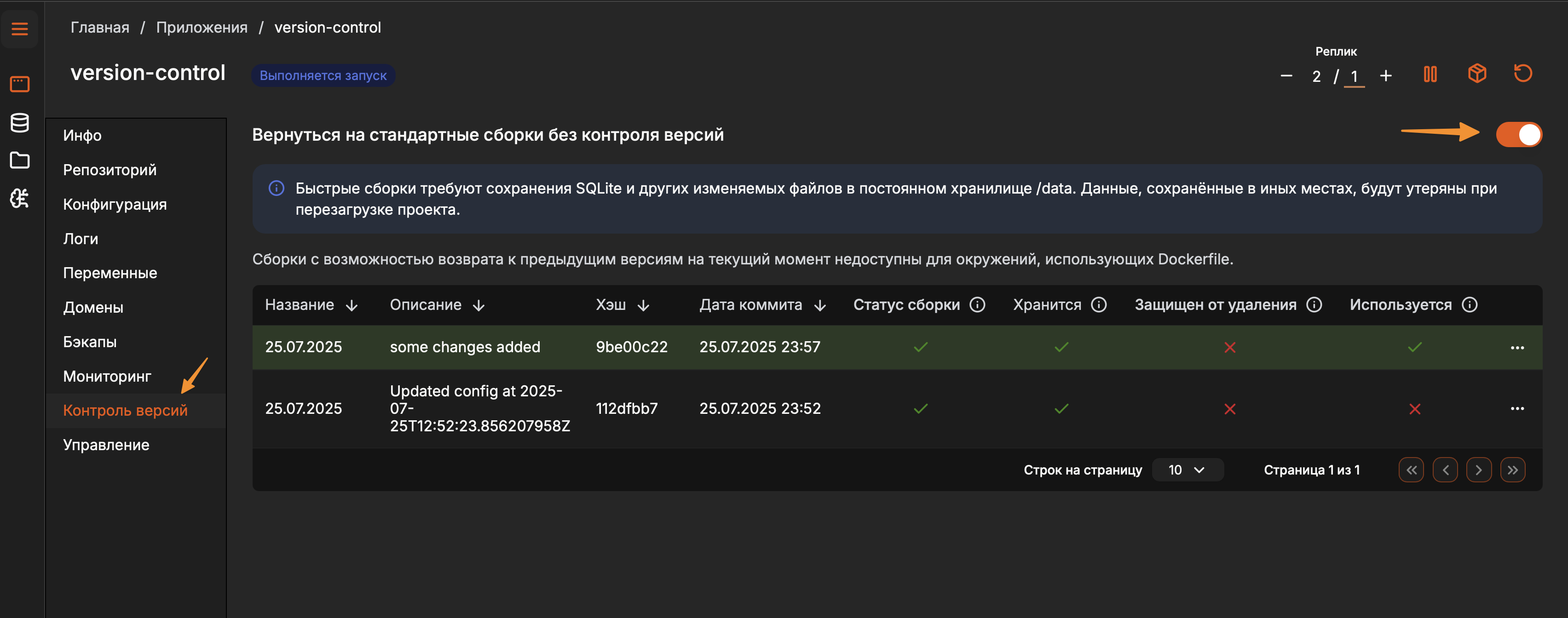Expand the rows per page dropdown

click(1187, 470)
